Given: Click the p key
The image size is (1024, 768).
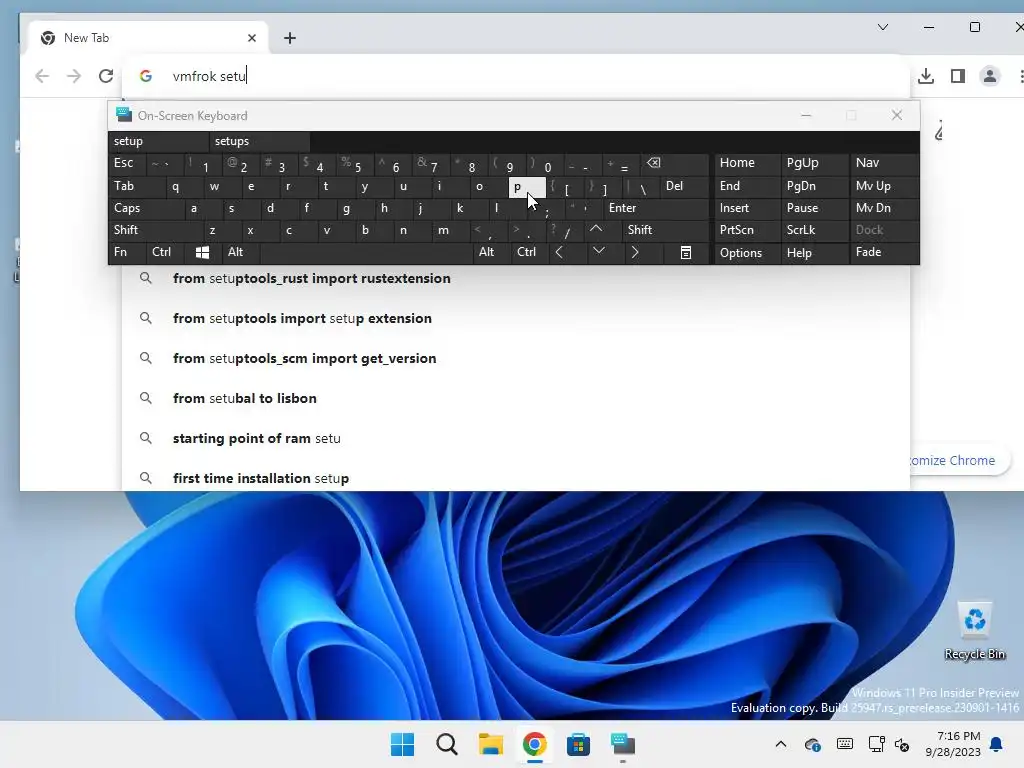Looking at the screenshot, I should 526,187.
